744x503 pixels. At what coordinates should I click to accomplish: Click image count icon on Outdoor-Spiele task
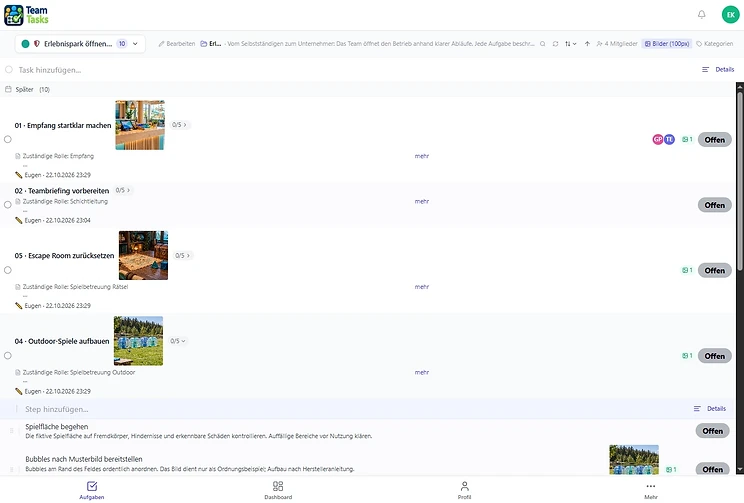(687, 355)
